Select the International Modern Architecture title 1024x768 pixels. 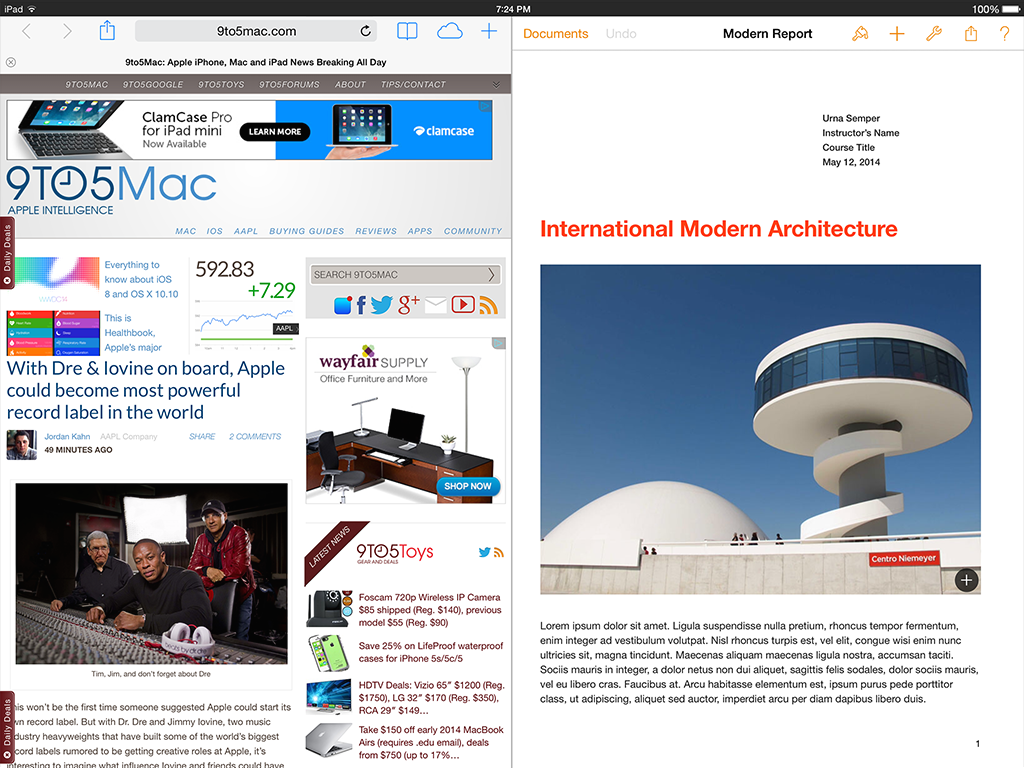718,229
